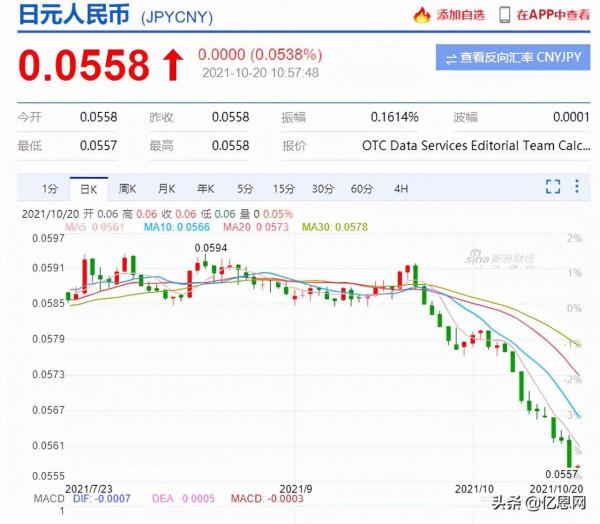Image resolution: width=600 pixels, height=524 pixels.
Task: Click the phone icon beside 在APP中查看
Action: tap(505, 15)
